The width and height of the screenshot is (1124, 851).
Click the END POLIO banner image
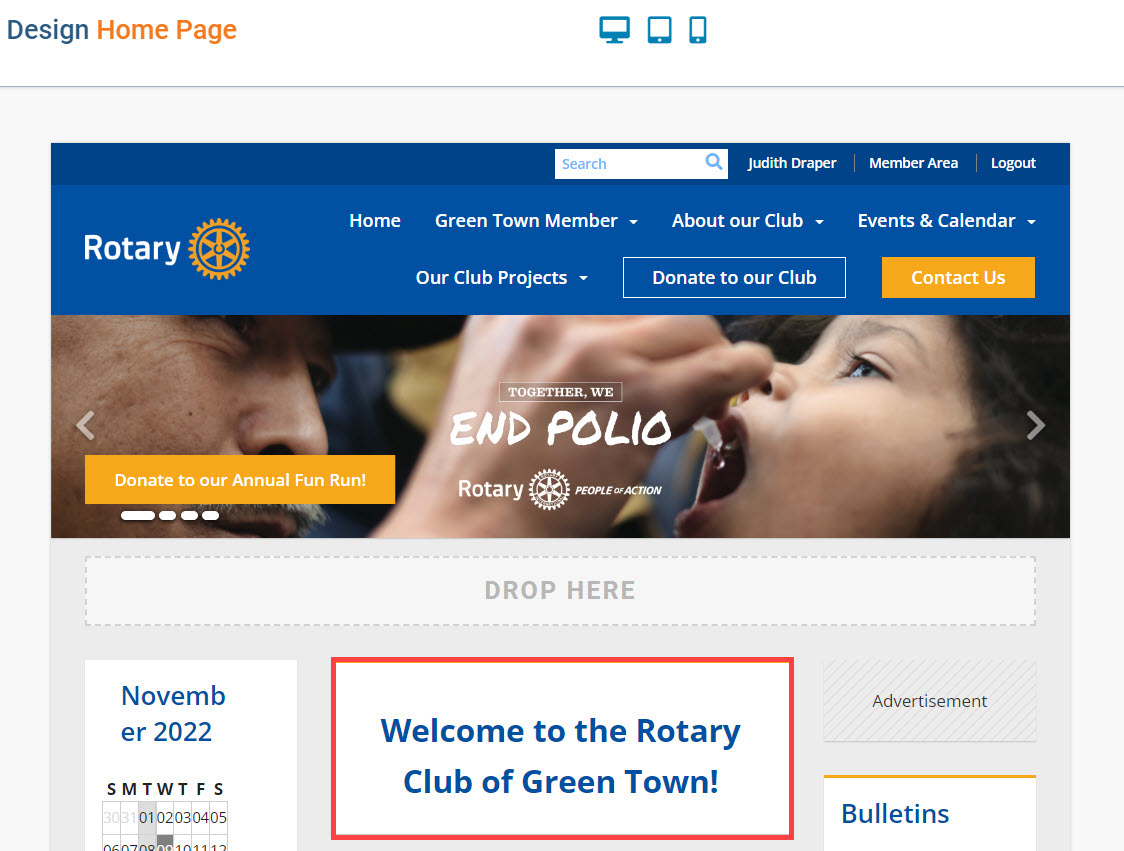point(561,427)
